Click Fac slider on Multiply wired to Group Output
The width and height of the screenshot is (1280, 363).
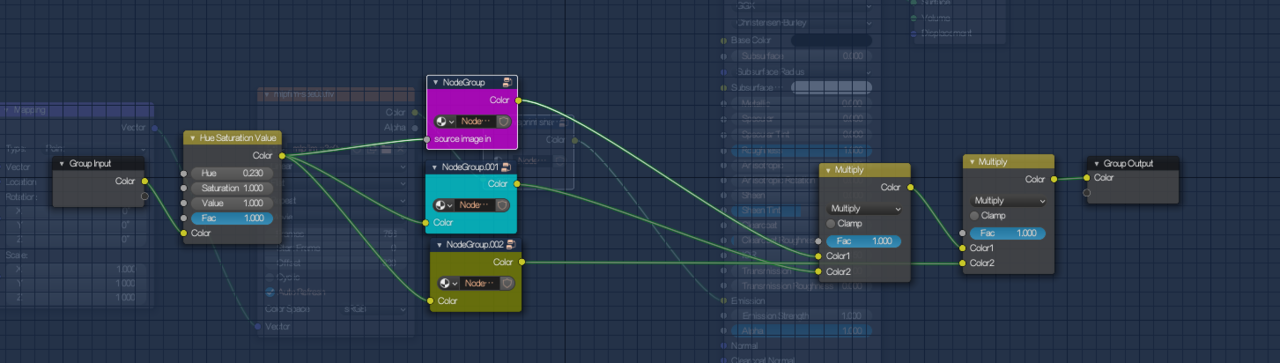pos(1008,233)
